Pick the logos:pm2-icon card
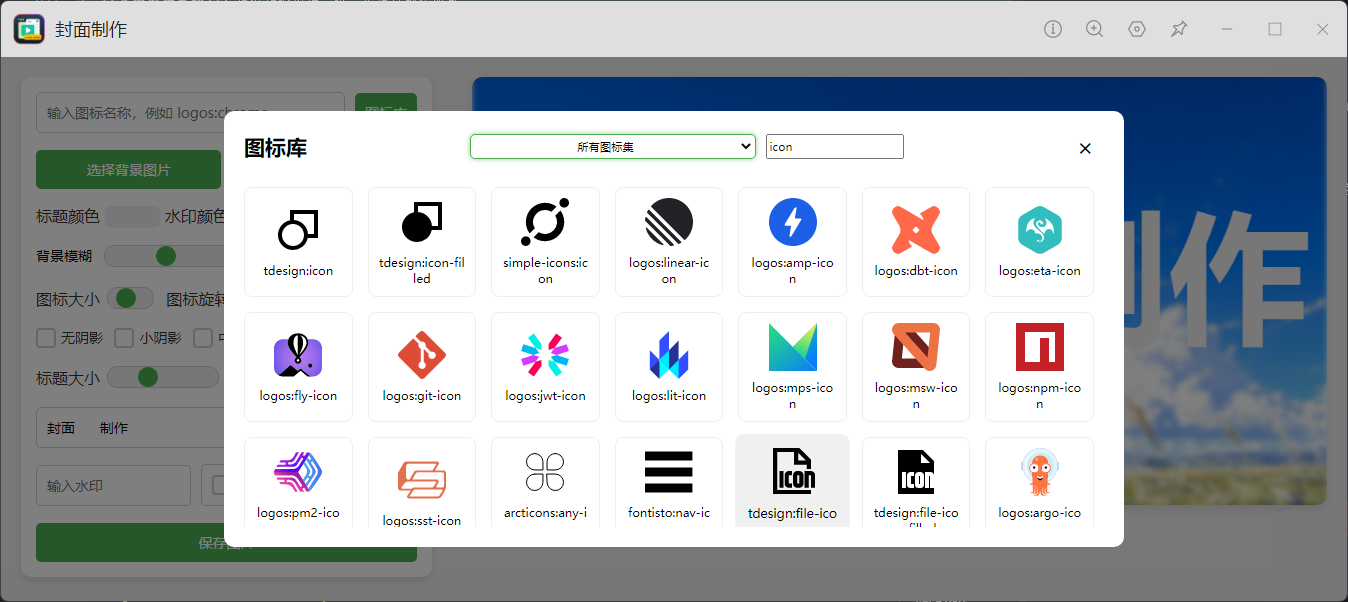Screen dimensions: 1348x602 298,482
